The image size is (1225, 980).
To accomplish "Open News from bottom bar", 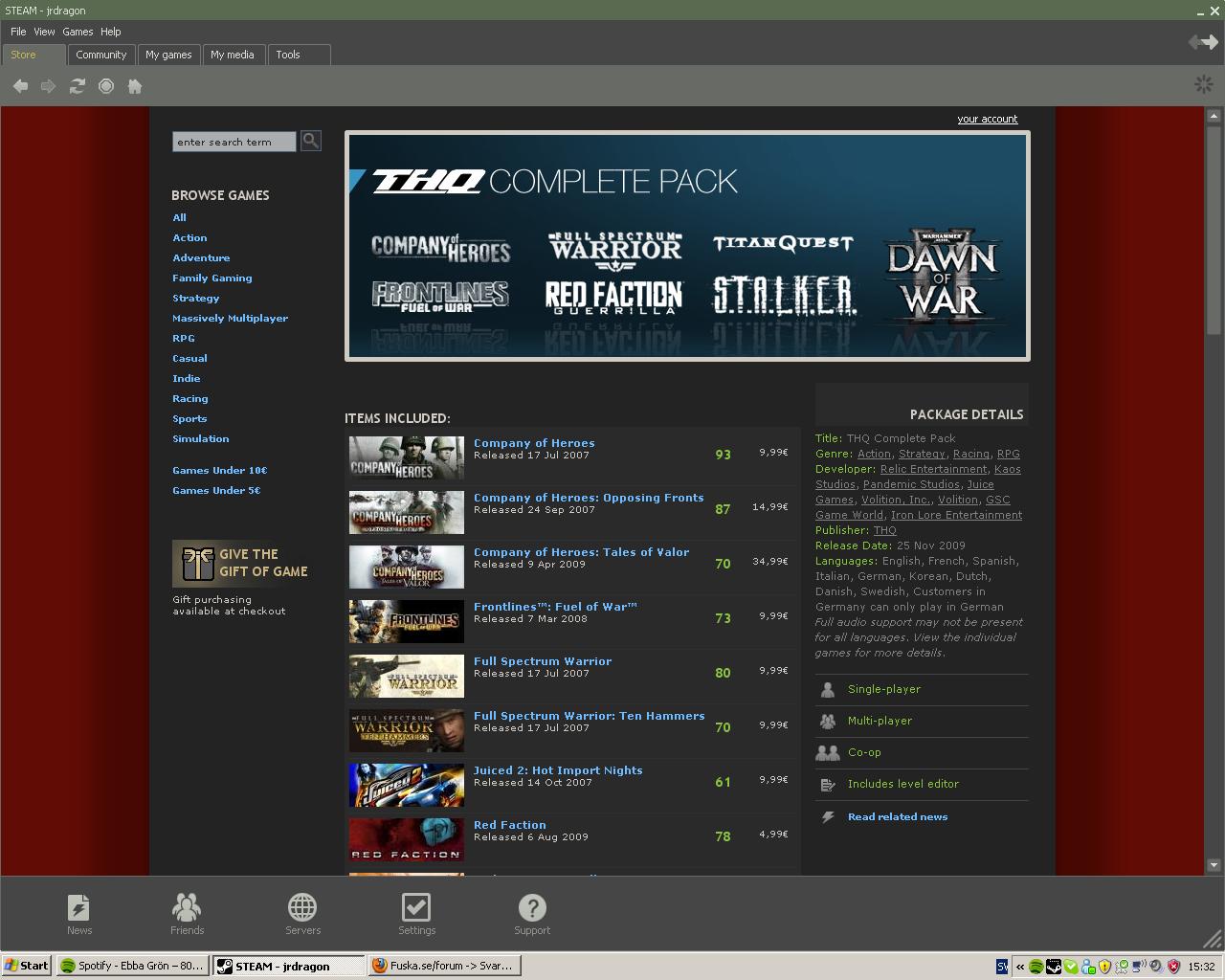I will click(79, 914).
